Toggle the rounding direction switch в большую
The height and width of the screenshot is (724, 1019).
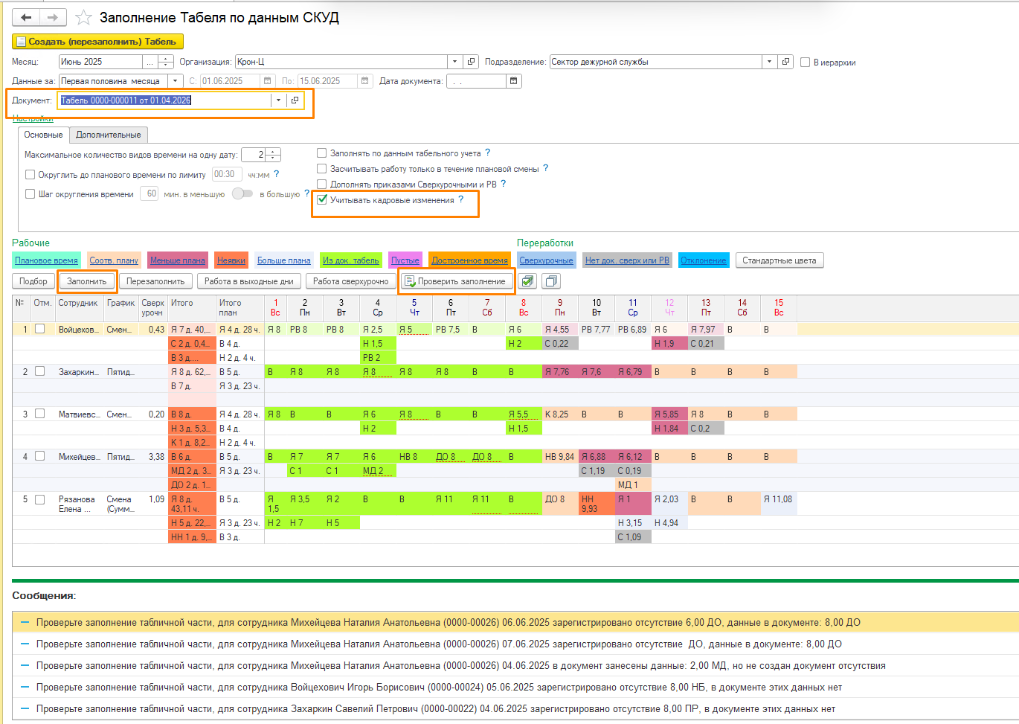(242, 194)
